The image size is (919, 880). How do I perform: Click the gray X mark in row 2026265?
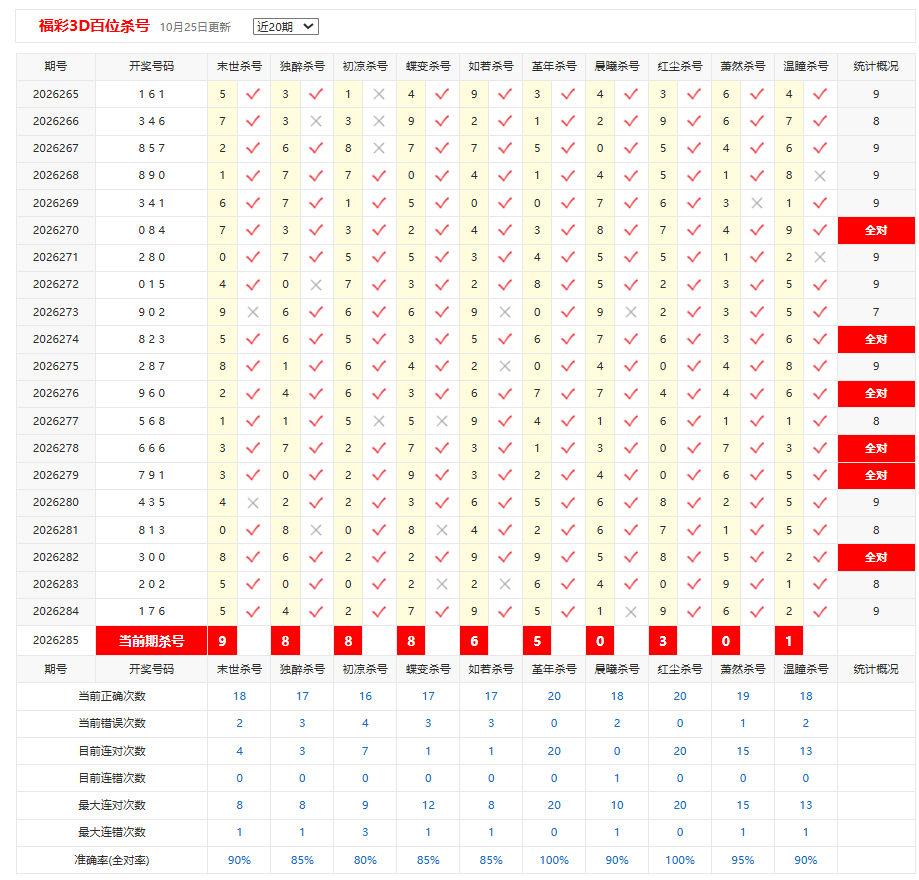pos(379,94)
